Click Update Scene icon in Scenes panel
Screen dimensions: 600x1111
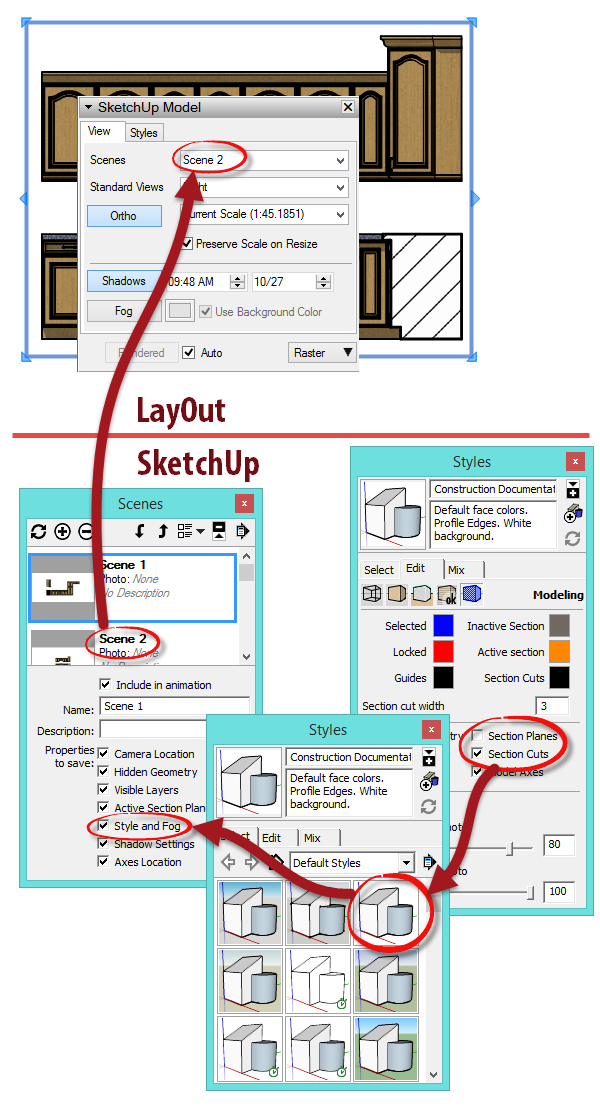pos(39,531)
